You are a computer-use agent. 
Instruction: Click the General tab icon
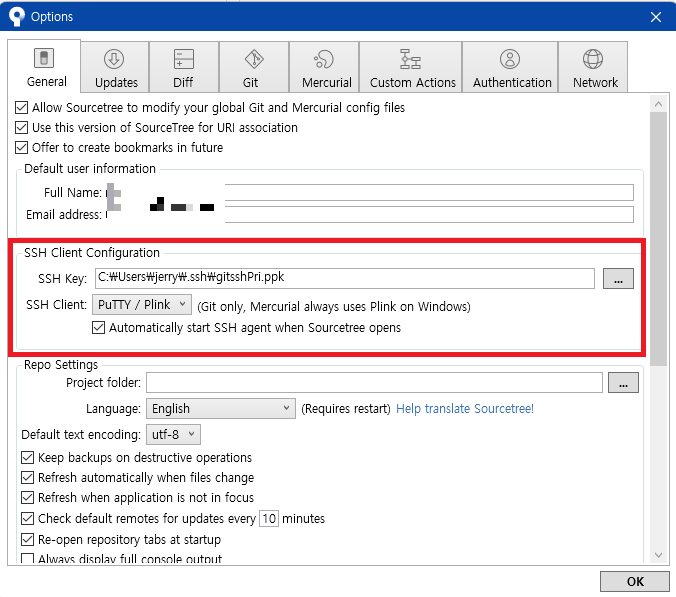(x=44, y=58)
